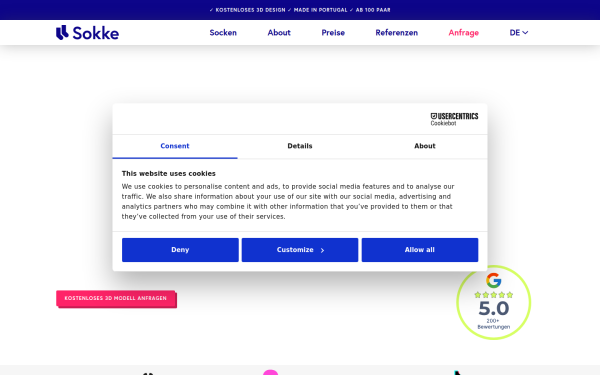Switch to the Details tab

tap(300, 146)
